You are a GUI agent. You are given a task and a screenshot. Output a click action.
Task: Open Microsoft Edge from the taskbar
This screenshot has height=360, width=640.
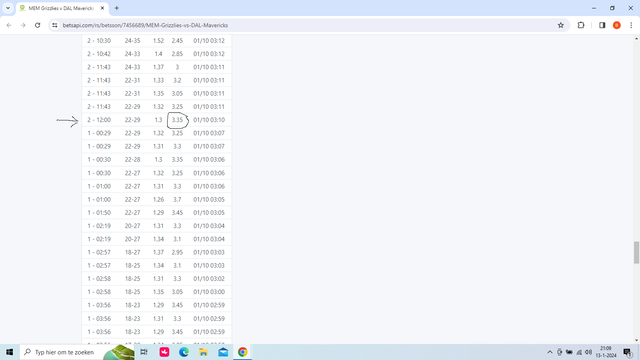184,352
